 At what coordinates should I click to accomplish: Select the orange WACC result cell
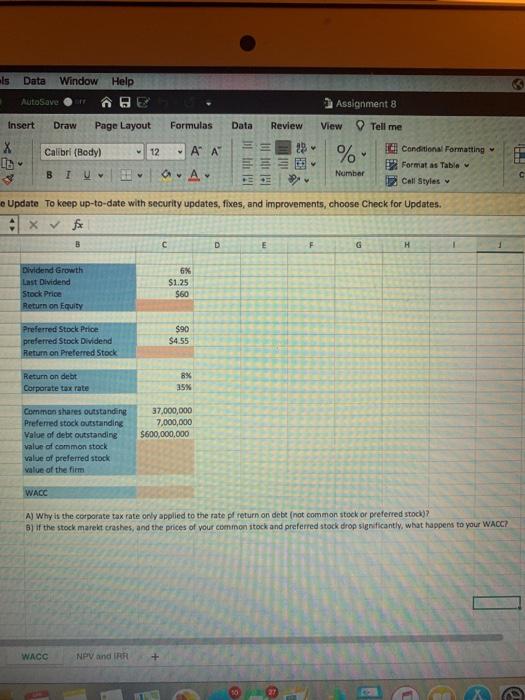(165, 492)
